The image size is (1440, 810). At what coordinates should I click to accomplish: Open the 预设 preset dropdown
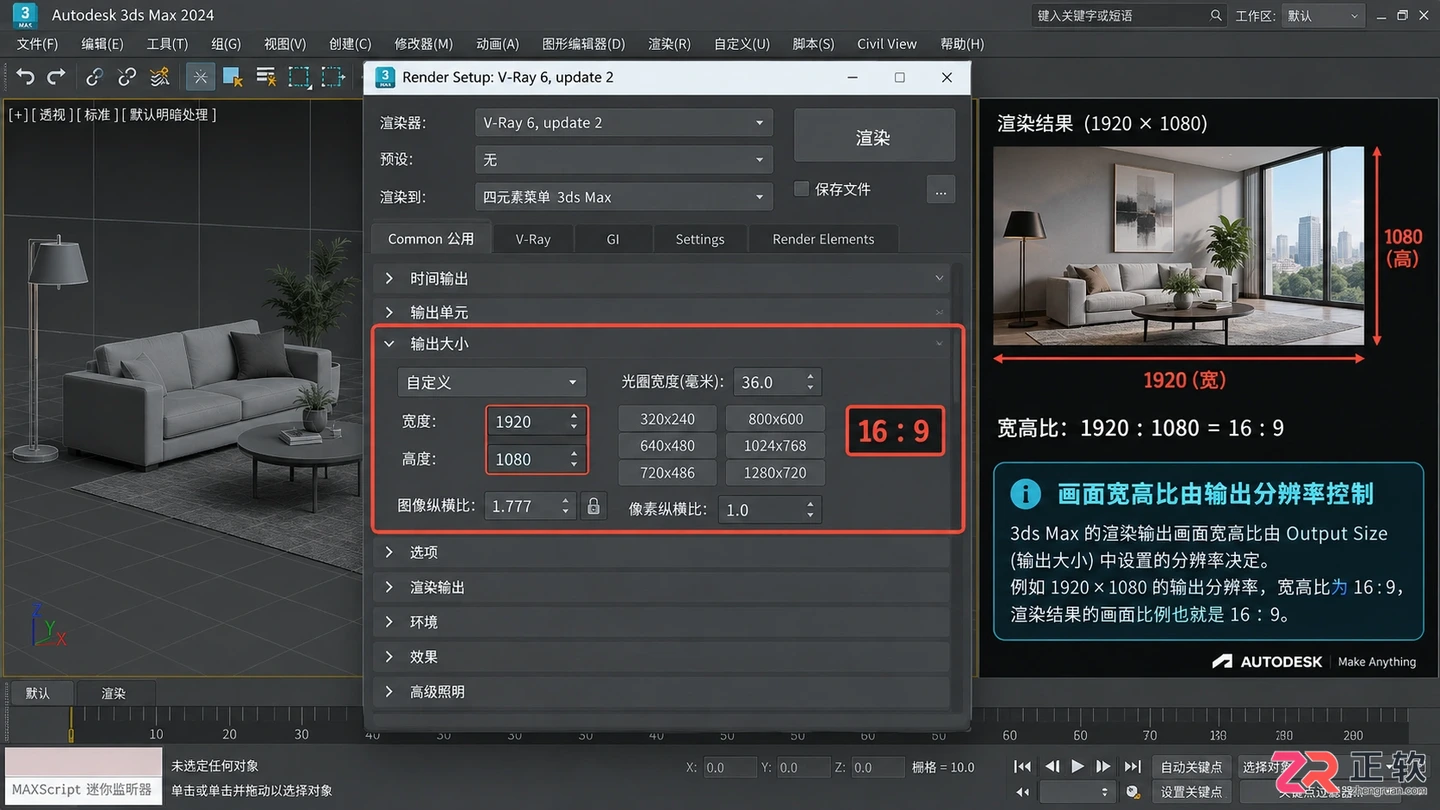click(623, 160)
